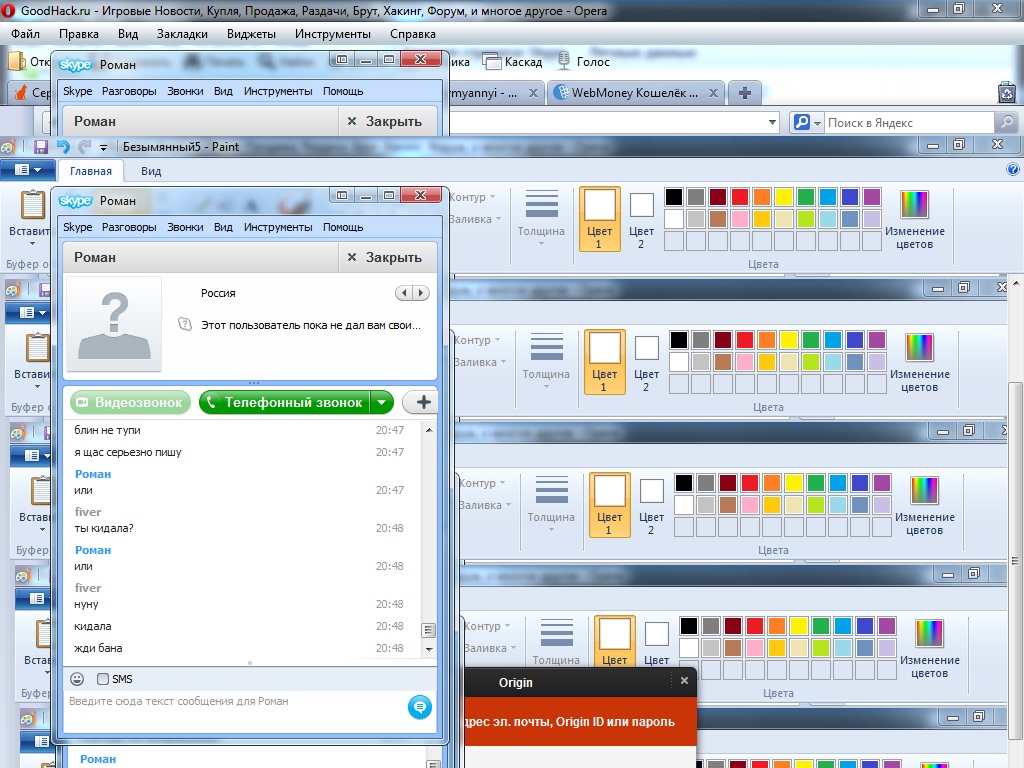The image size is (1024, 768).
Task: Open the Справка menu in Opera
Action: pos(413,34)
